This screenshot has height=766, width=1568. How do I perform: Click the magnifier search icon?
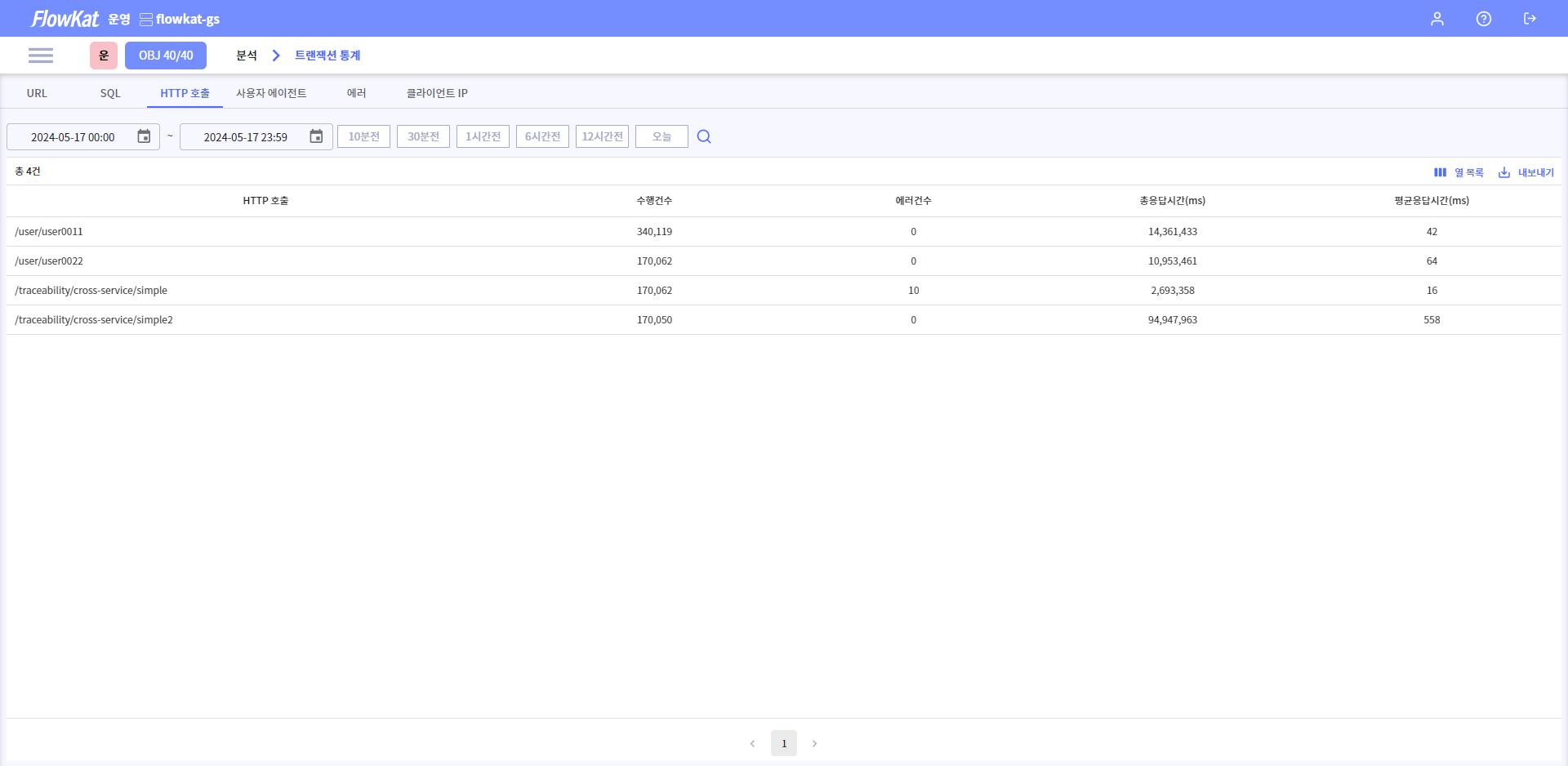pos(704,136)
